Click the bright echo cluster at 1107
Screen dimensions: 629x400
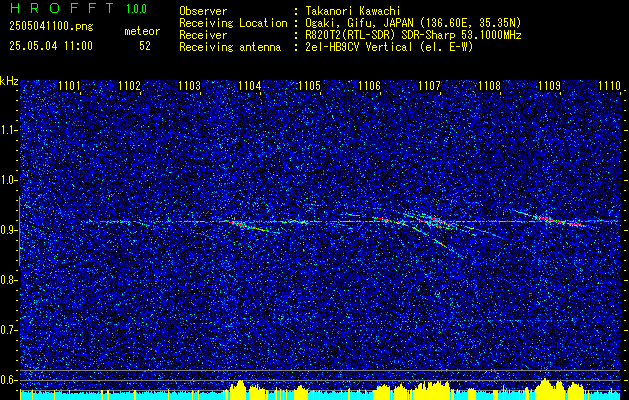coord(433,222)
